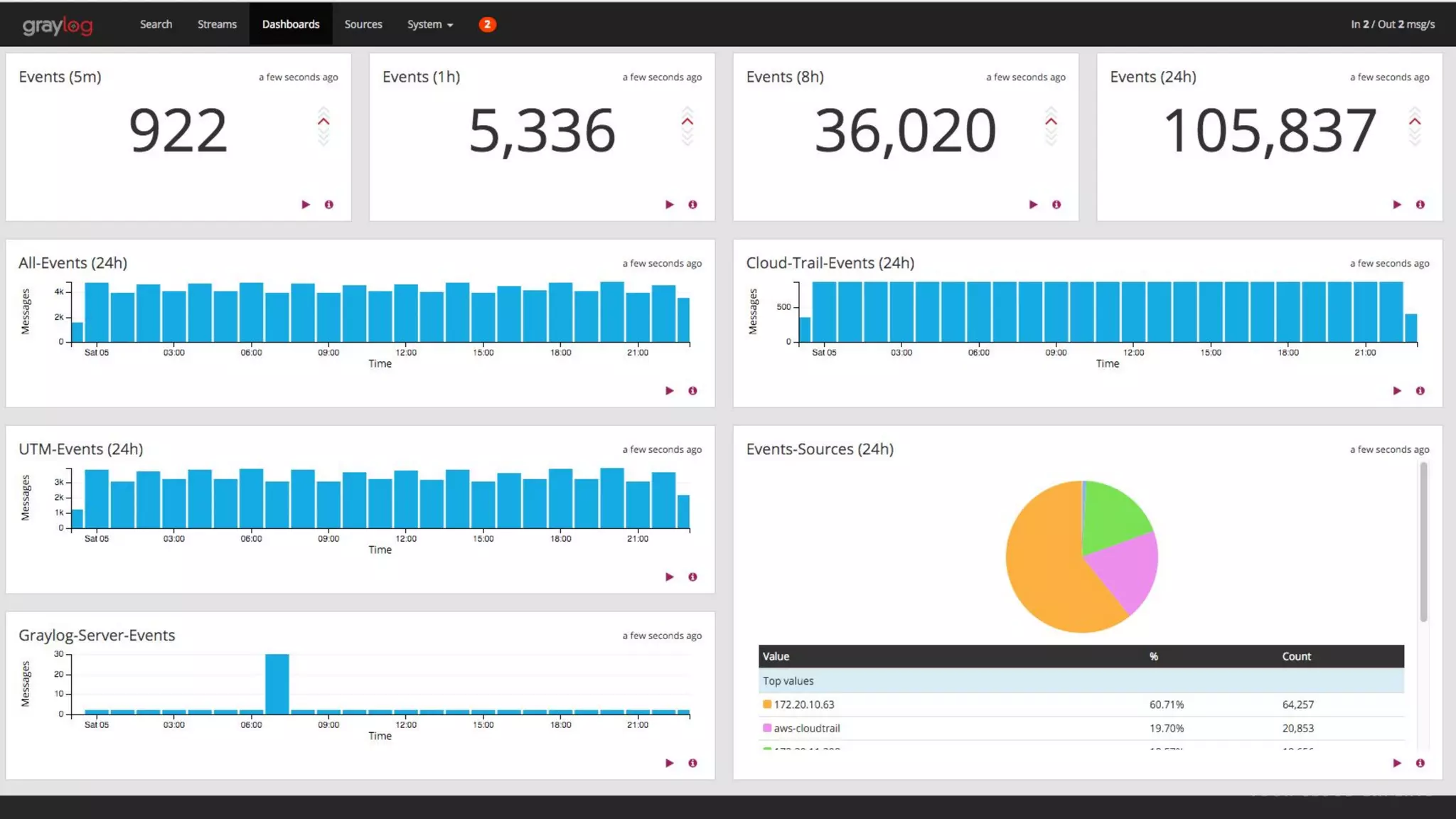Show info for Cloud-Trail-Events (24h) chart

point(1420,391)
